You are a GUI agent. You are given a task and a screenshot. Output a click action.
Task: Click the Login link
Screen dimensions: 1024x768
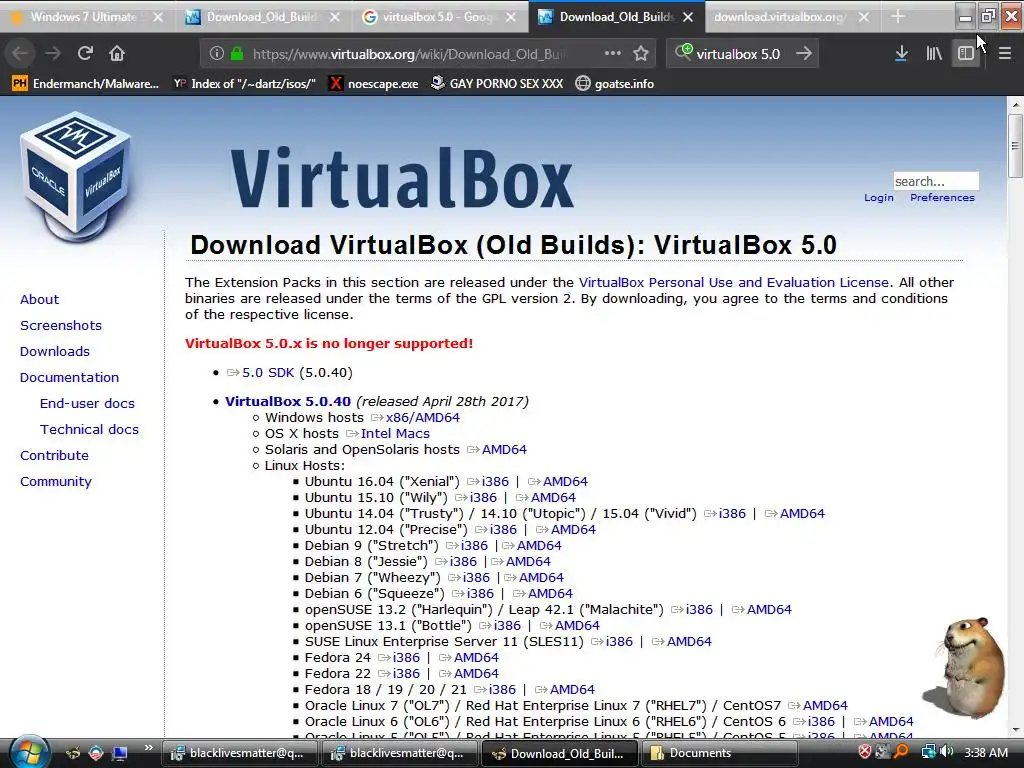click(x=878, y=197)
